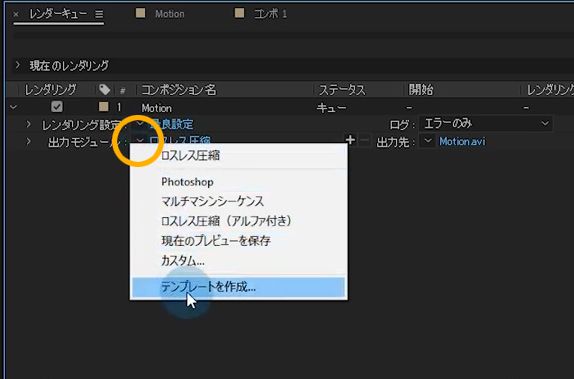Choose マルチマシンシーケンス from the menu
This screenshot has width=574, height=379.
(239, 201)
